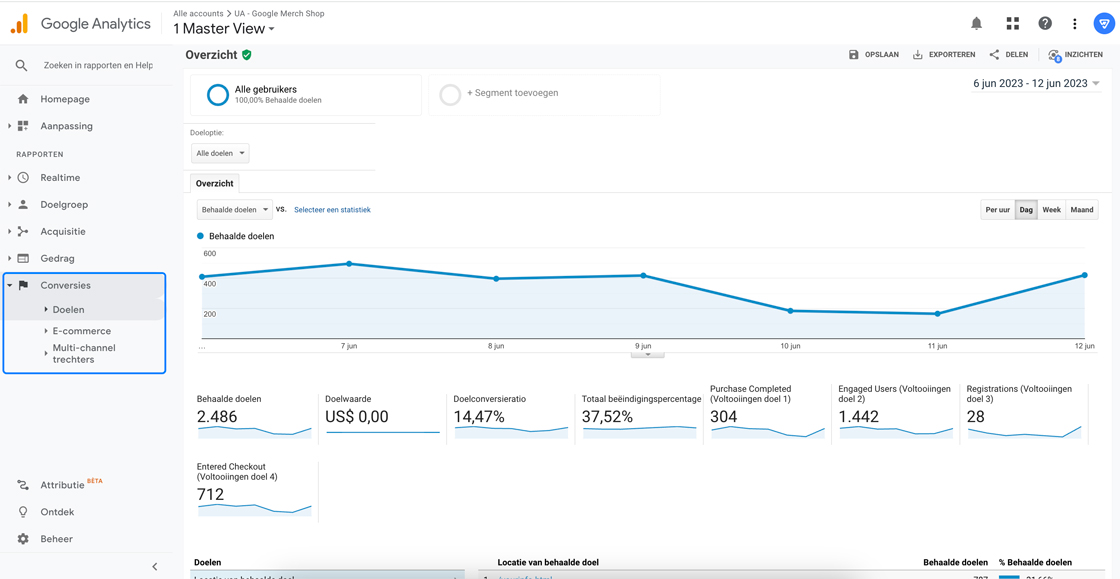Click the Engaged Users 1.442 value
Image resolution: width=1120 pixels, height=579 pixels.
(859, 417)
